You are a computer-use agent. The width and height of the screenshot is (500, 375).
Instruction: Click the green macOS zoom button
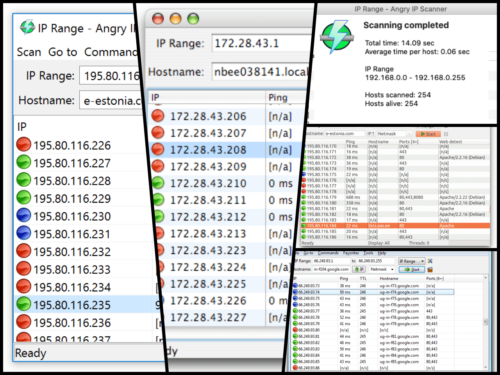[193, 19]
